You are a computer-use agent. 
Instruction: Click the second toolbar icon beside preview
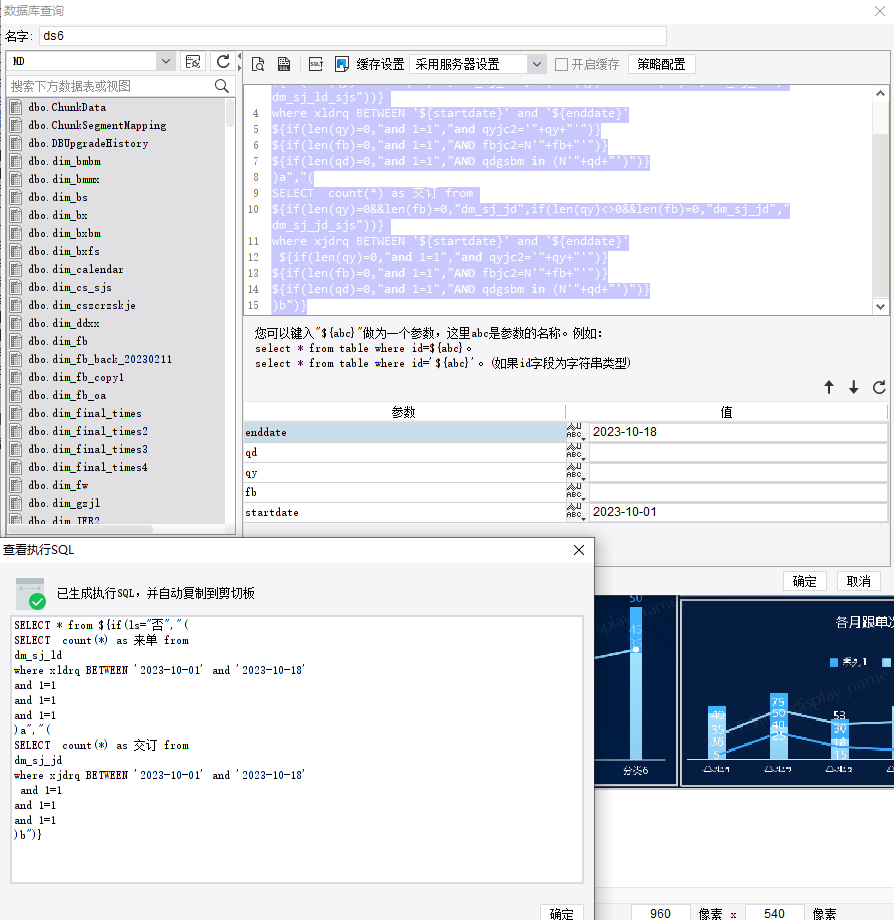coord(284,64)
